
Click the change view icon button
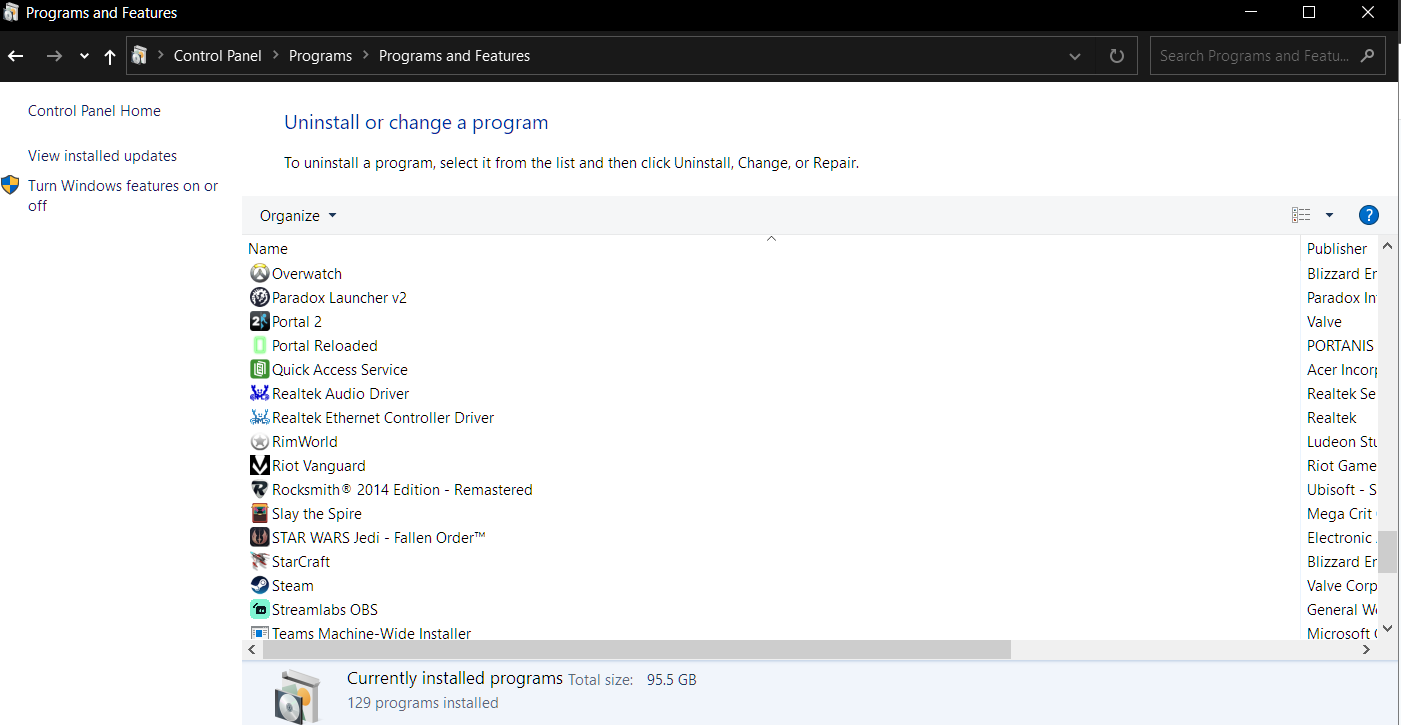[x=1301, y=215]
